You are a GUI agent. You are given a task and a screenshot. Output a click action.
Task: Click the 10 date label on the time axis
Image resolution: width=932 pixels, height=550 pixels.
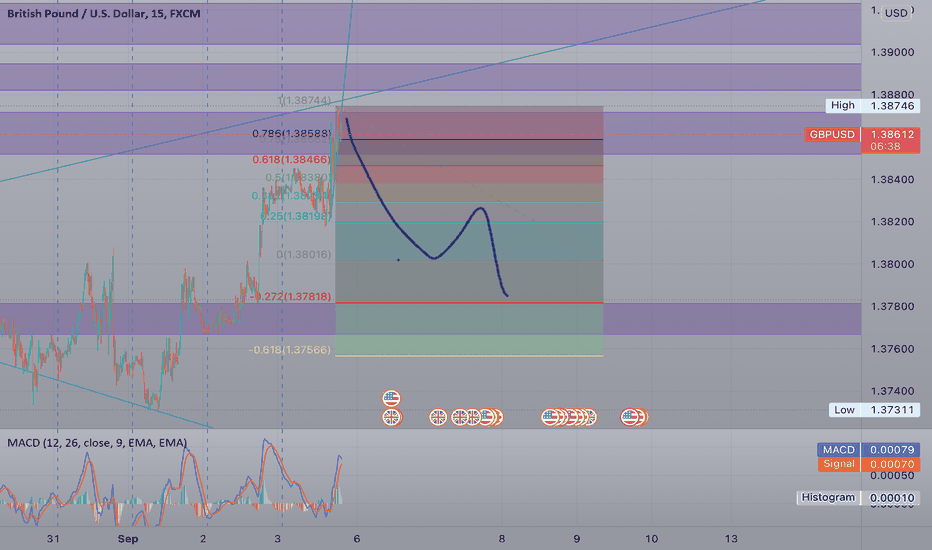651,539
